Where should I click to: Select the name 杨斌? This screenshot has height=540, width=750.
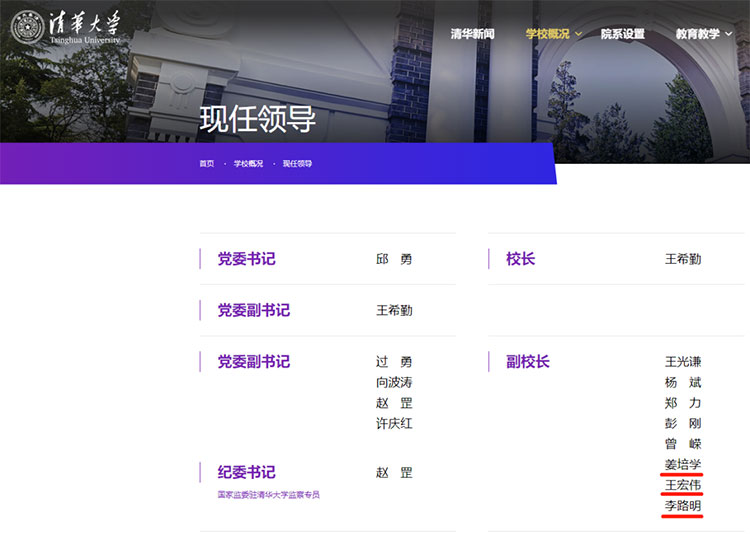click(x=683, y=382)
